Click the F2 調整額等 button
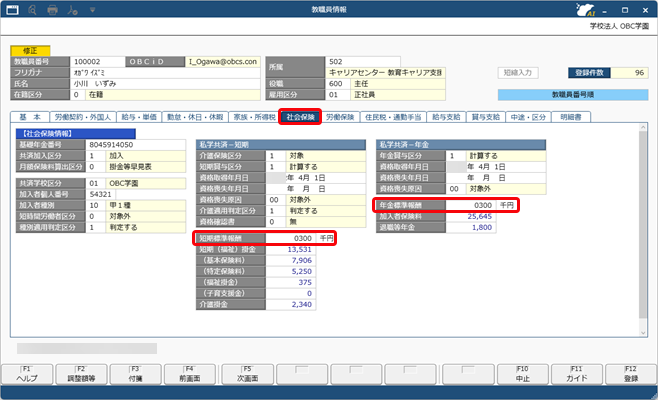 (x=81, y=374)
